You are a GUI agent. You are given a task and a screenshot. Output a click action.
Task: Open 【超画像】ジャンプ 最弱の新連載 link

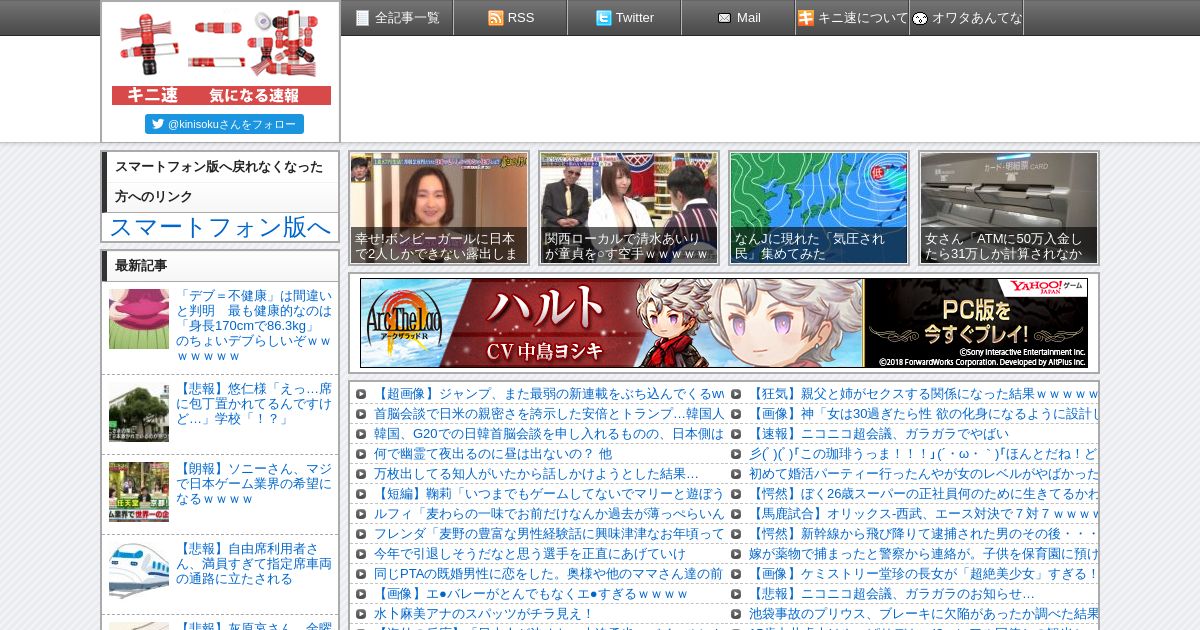click(x=549, y=394)
